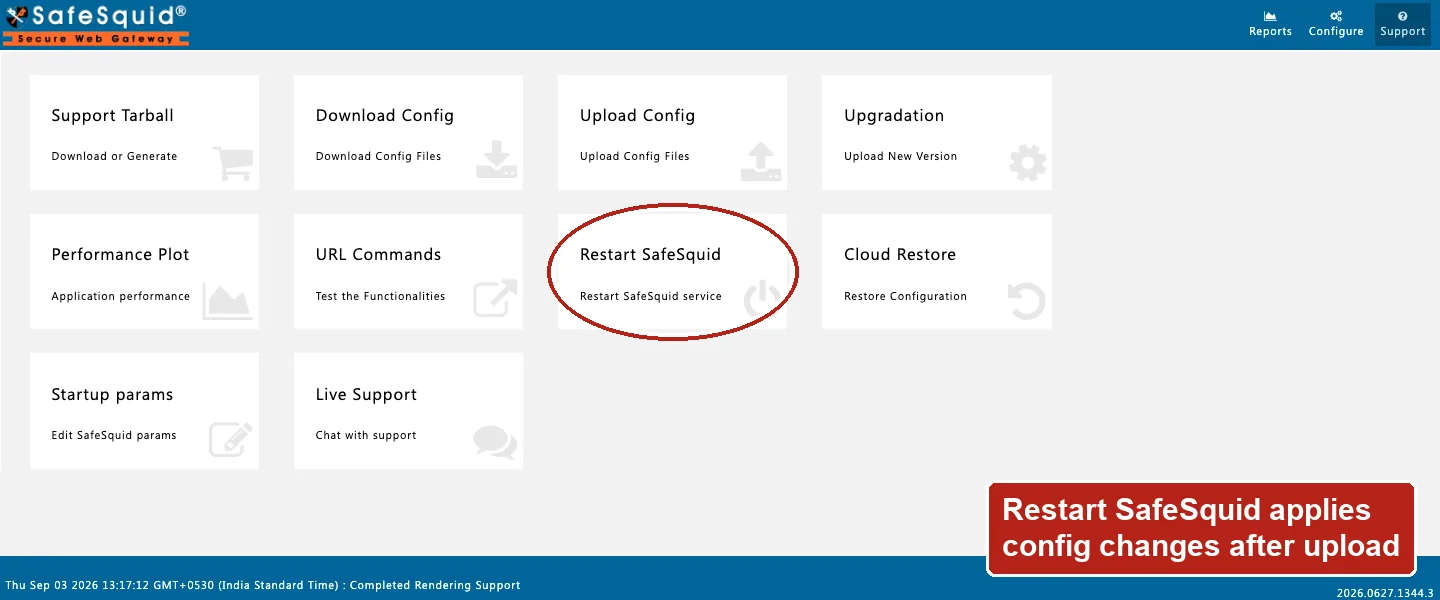Click the Restart SafeSquid title
Viewport: 1440px width, 600px height.
pyautogui.click(x=650, y=254)
